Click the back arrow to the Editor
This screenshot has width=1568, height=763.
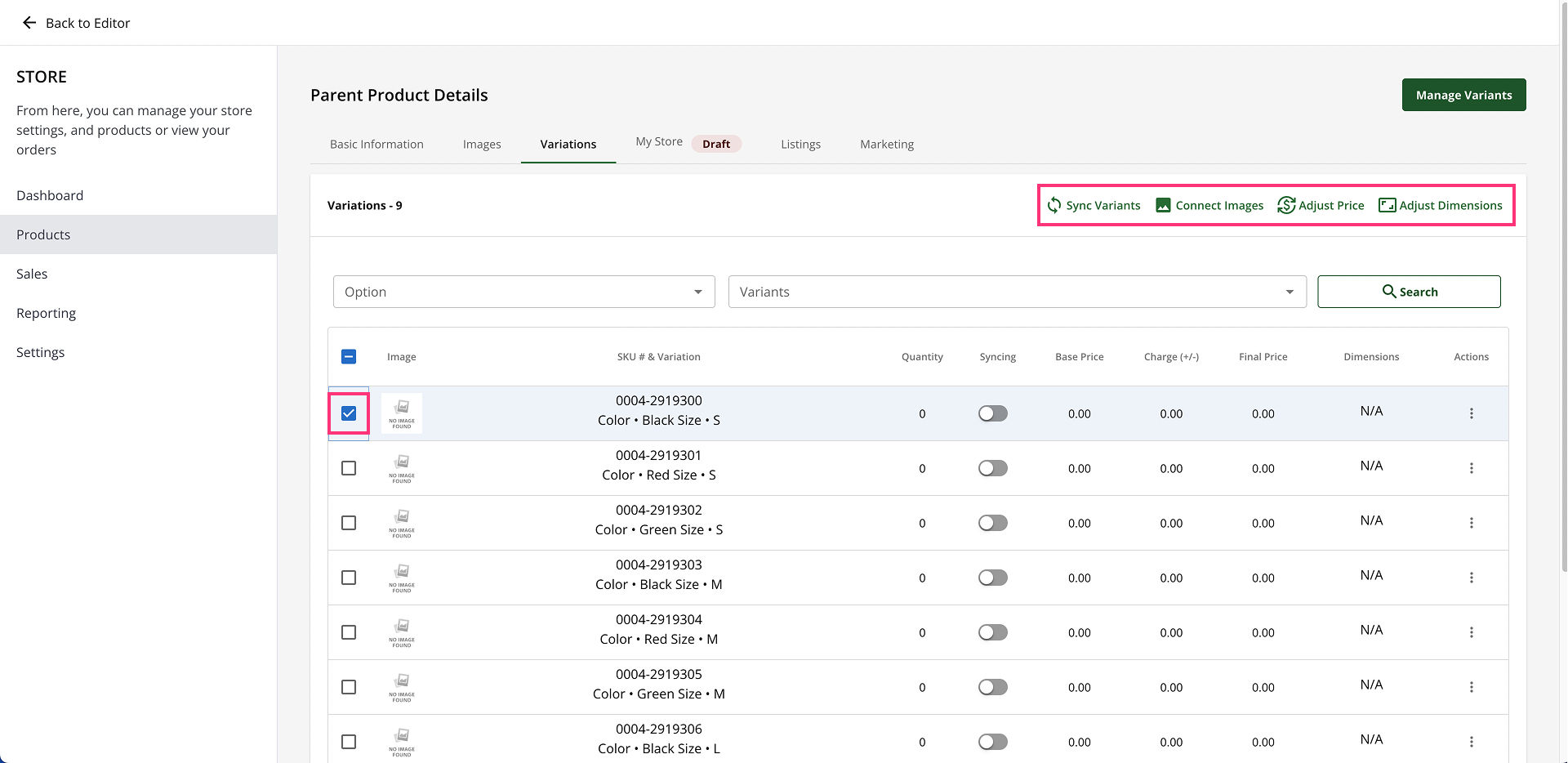[29, 23]
